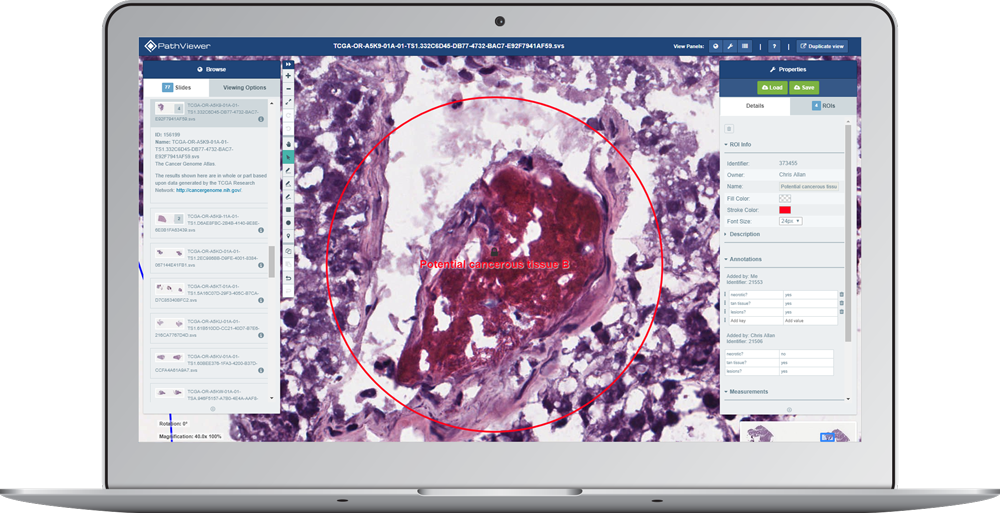Click the slide overview navigator thumbnail
Viewport: 1000px width, 513px height.
pyautogui.click(x=800, y=431)
